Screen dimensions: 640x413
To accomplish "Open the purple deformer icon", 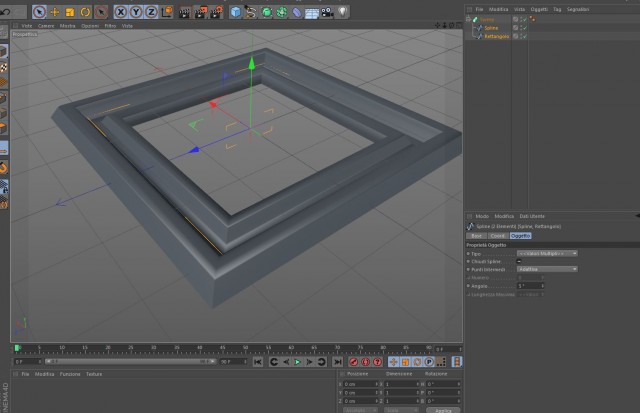I will click(297, 12).
